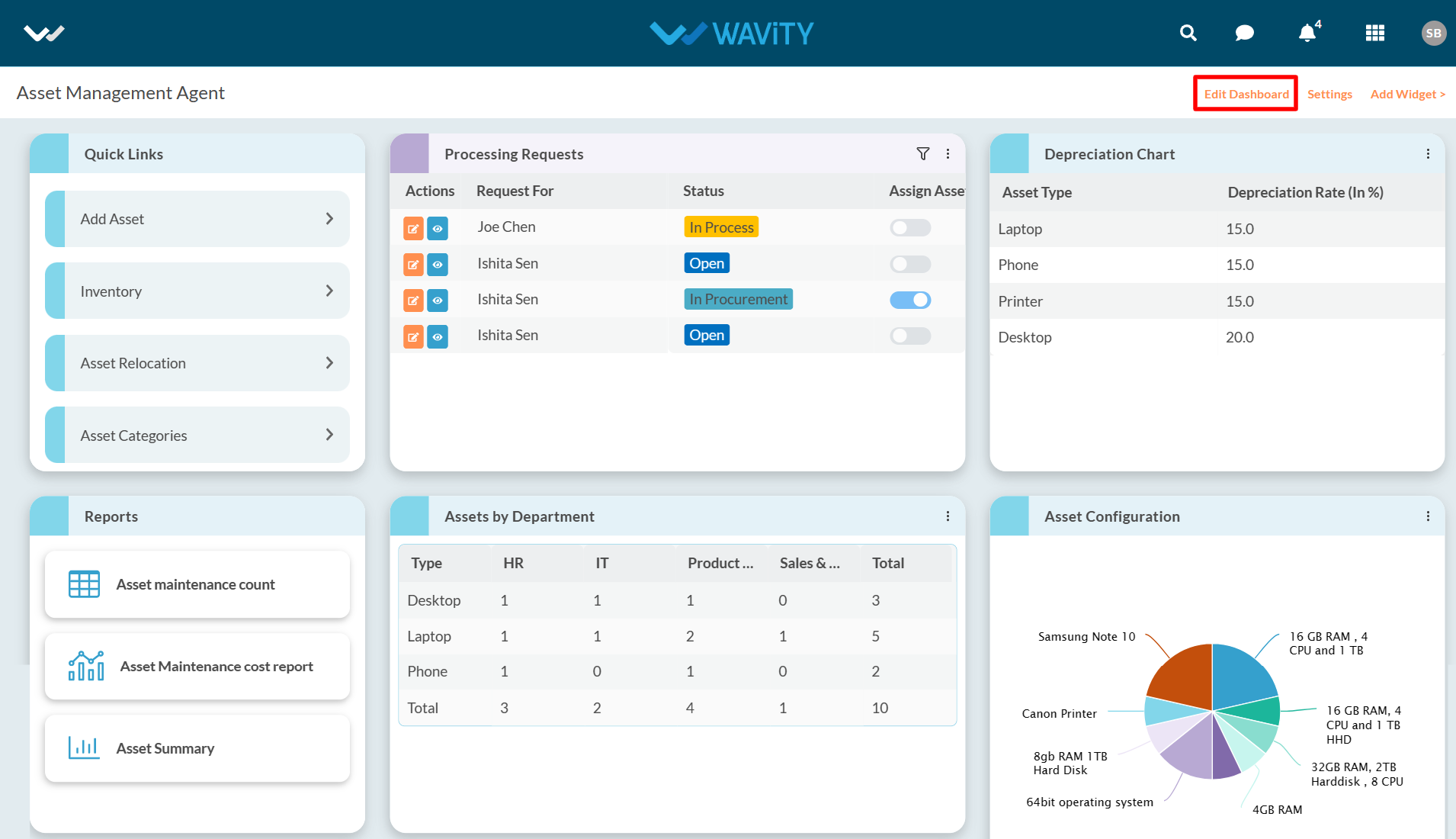Click Asset Summary bar chart icon

coord(84,748)
